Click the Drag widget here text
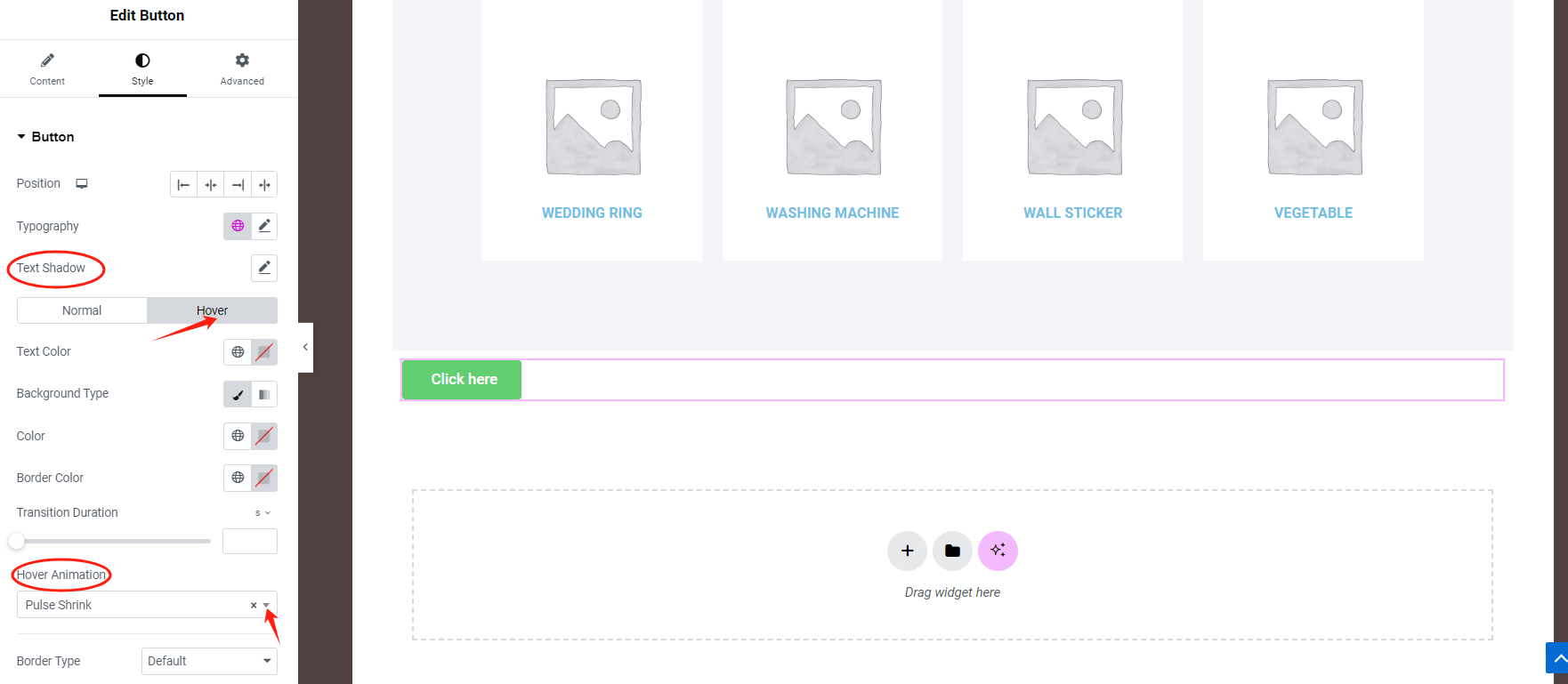The image size is (1568, 684). pyautogui.click(x=952, y=592)
